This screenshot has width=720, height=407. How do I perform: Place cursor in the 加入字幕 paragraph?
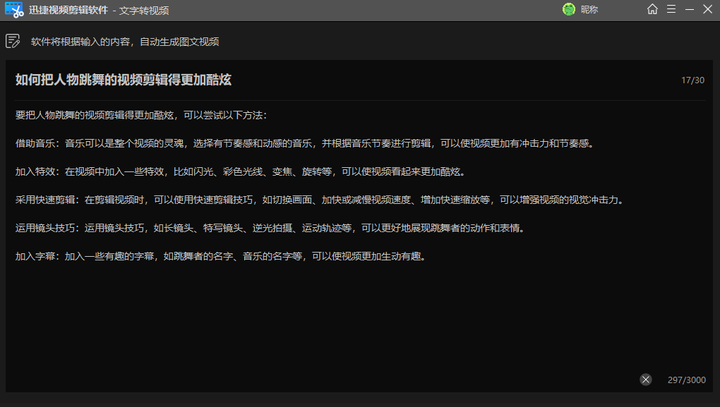pyautogui.click(x=220, y=256)
